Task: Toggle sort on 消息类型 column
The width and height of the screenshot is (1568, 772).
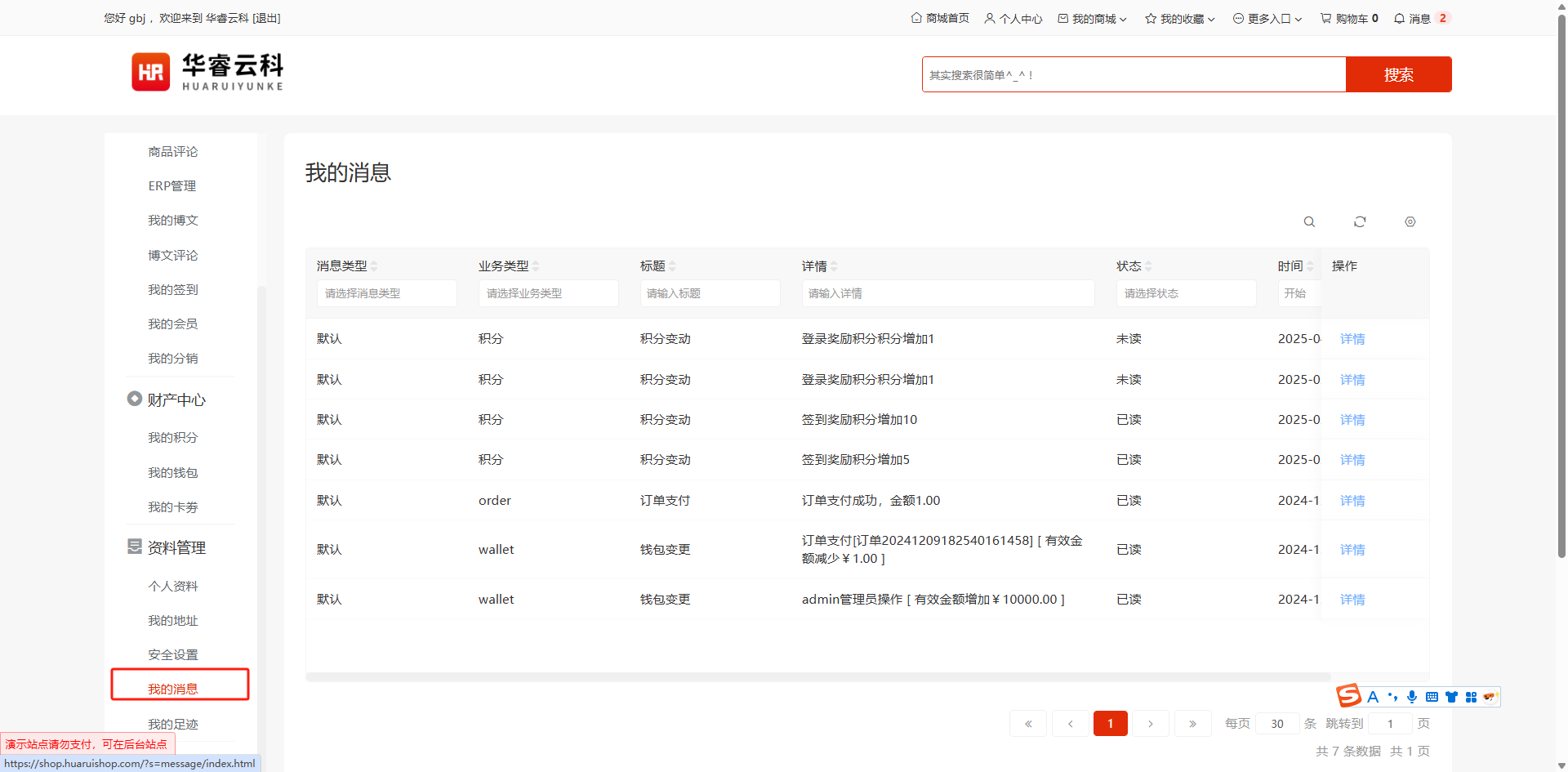Action: [x=374, y=266]
